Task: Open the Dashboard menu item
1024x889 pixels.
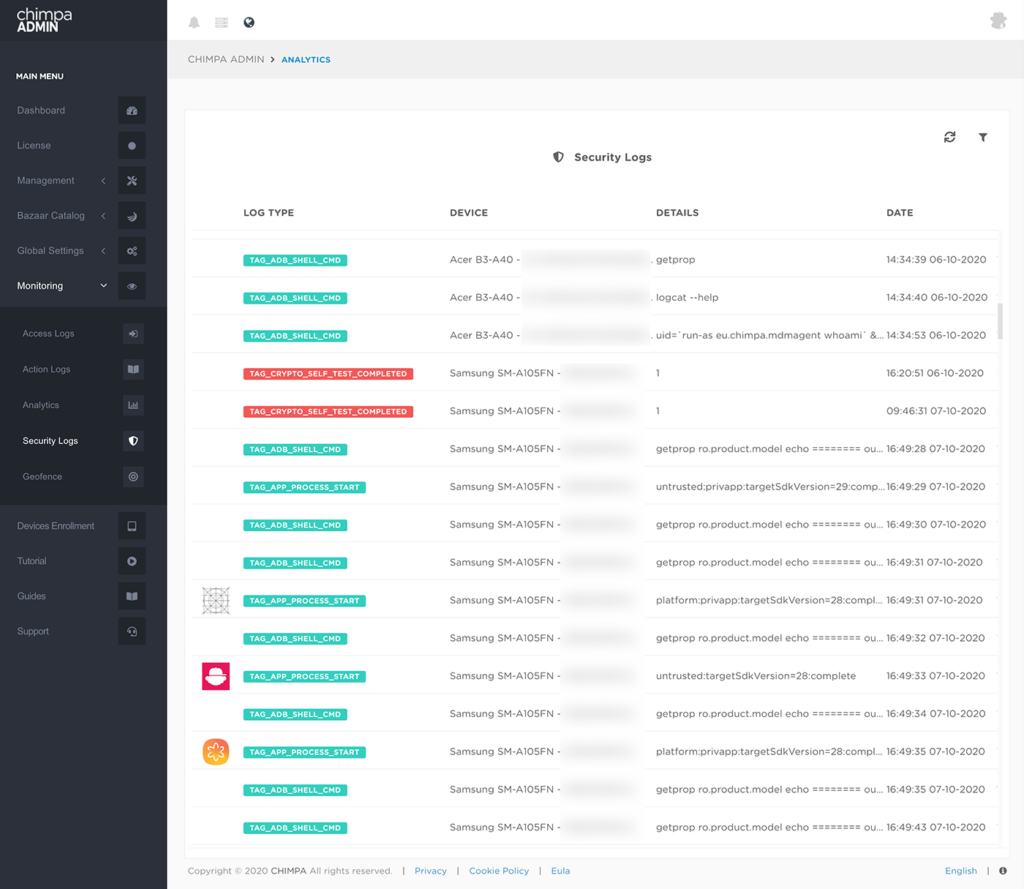Action: click(41, 110)
